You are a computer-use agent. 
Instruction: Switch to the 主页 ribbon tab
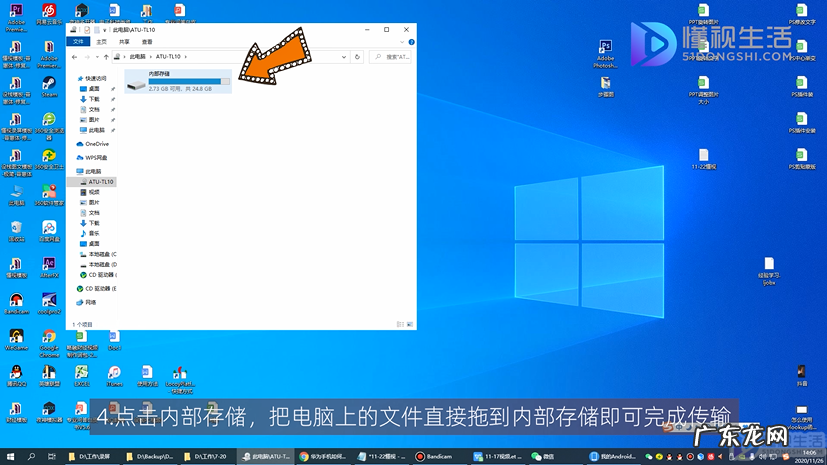click(101, 42)
